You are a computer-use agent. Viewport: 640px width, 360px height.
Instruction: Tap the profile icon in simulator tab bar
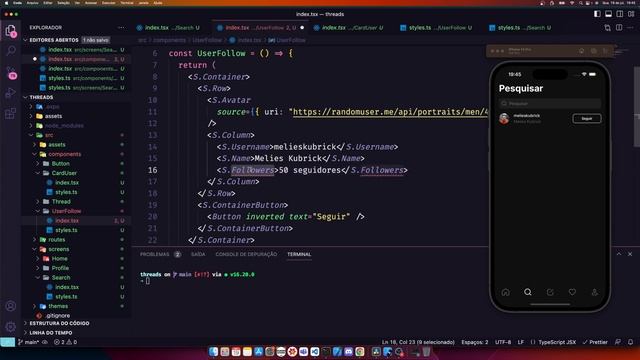coord(594,292)
